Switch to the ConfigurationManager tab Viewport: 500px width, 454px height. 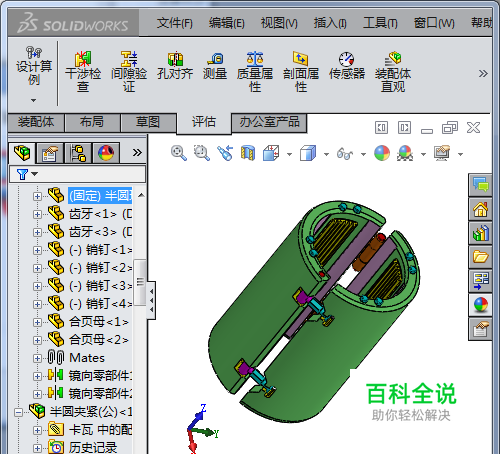point(78,153)
